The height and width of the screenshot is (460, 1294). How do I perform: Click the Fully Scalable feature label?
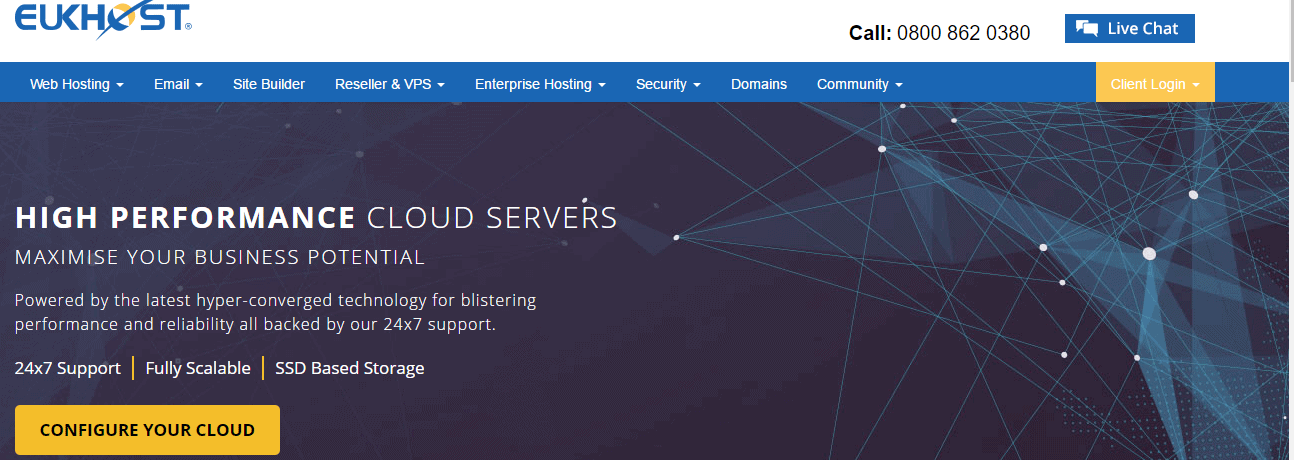tap(198, 368)
